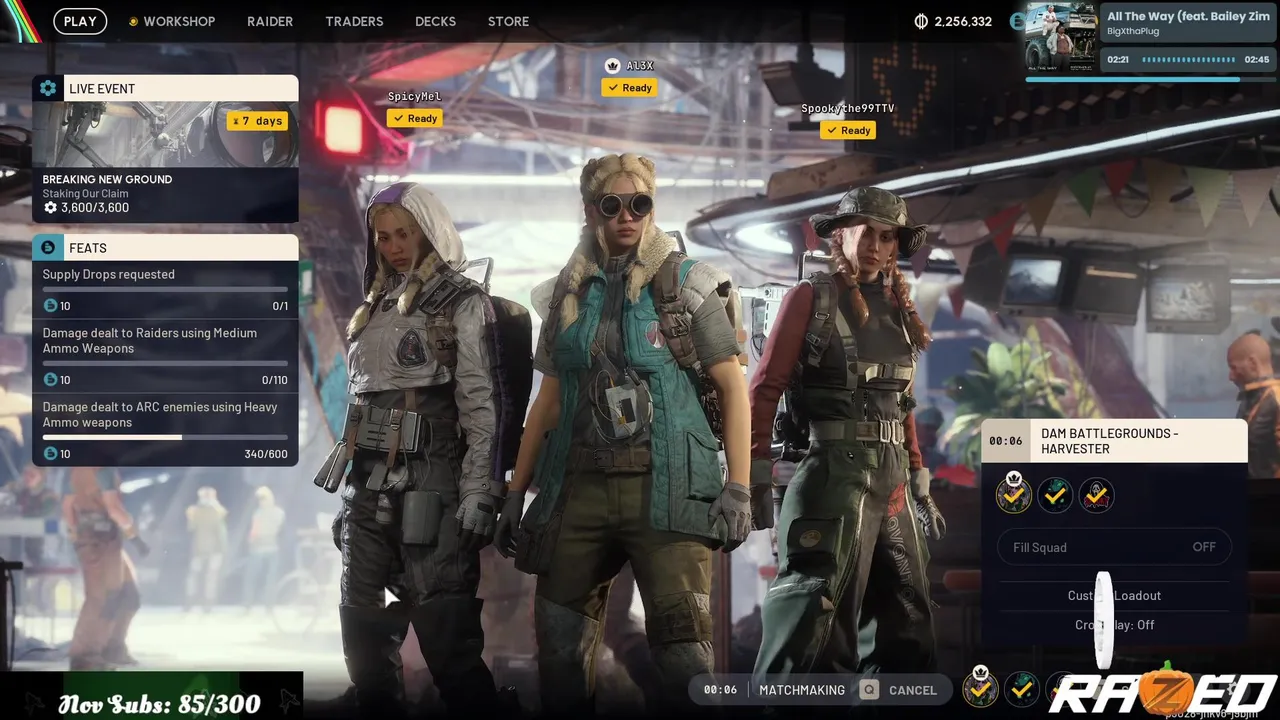Click the Staking Our Claim subtitle
Screen dimensions: 1280x720
tap(85, 194)
